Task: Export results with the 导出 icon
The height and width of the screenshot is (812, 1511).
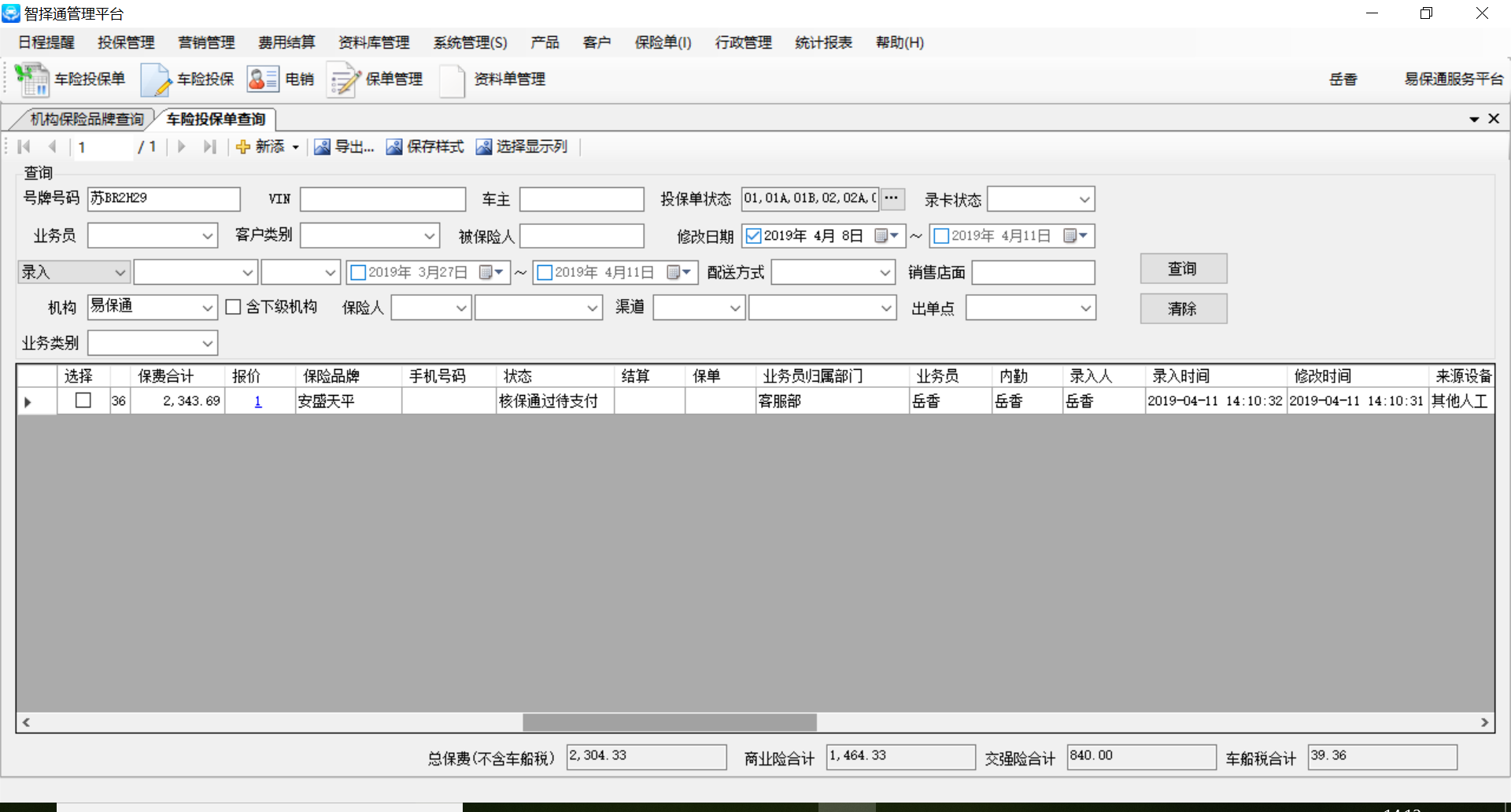Action: tap(322, 147)
